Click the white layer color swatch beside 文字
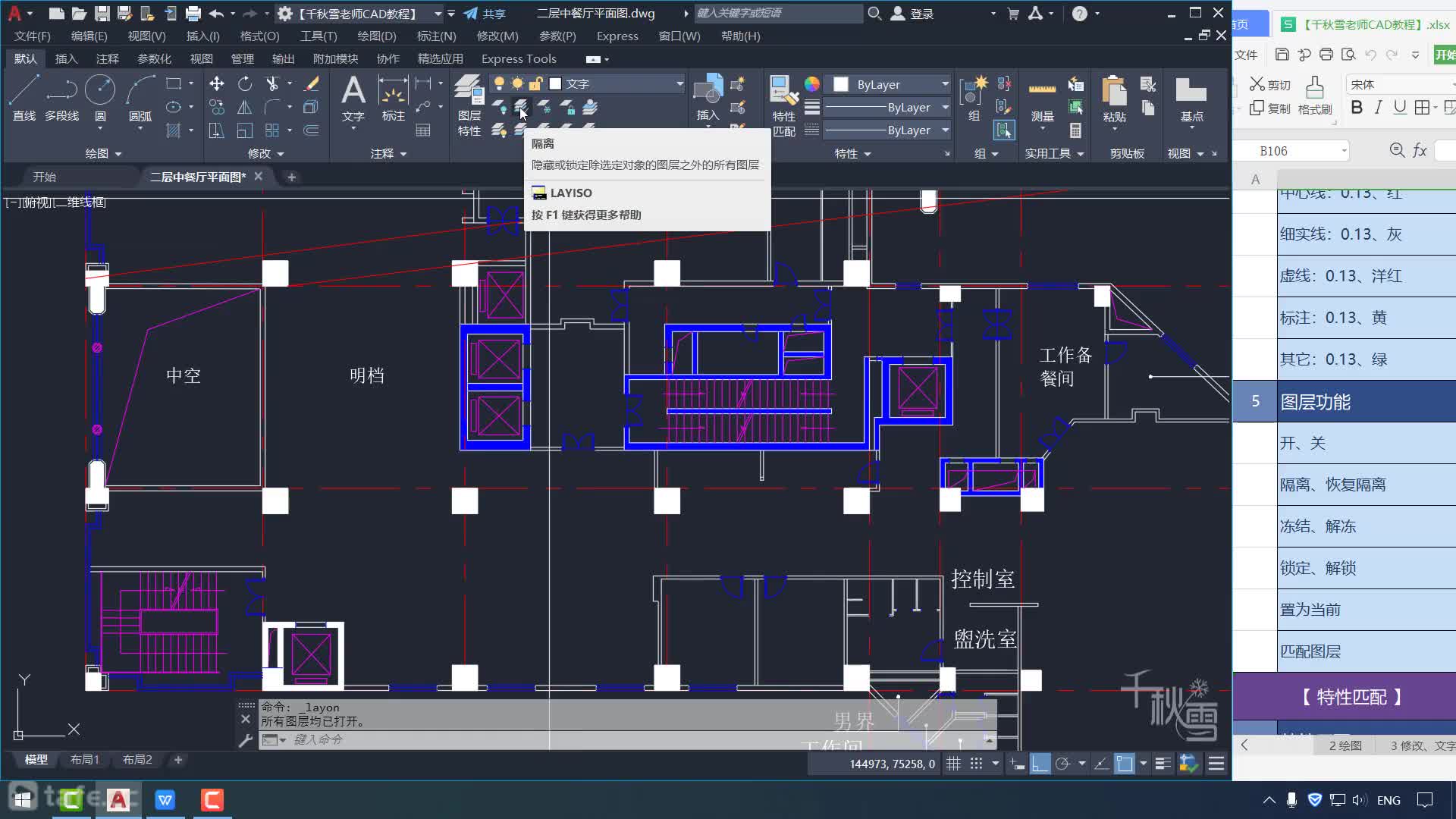Screen dimensions: 1456x819 tap(555, 83)
